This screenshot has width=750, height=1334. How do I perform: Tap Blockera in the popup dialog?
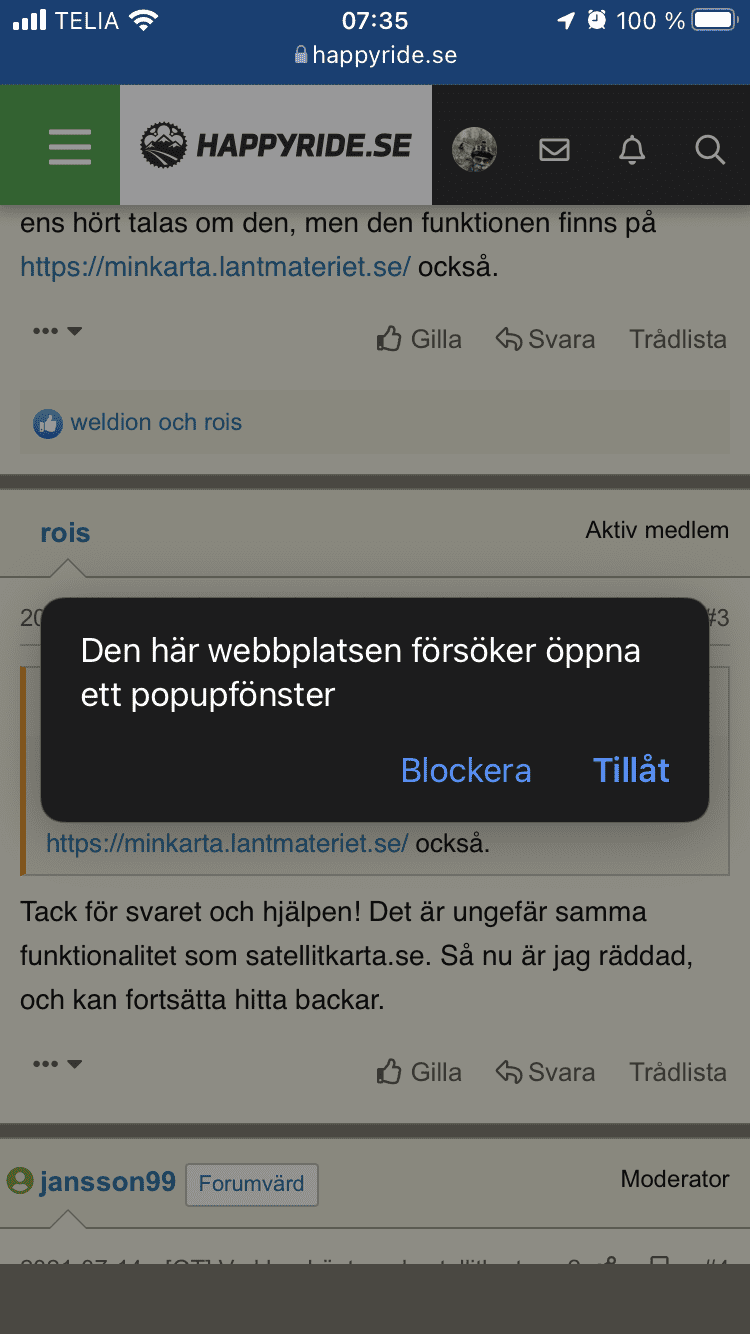(x=466, y=770)
